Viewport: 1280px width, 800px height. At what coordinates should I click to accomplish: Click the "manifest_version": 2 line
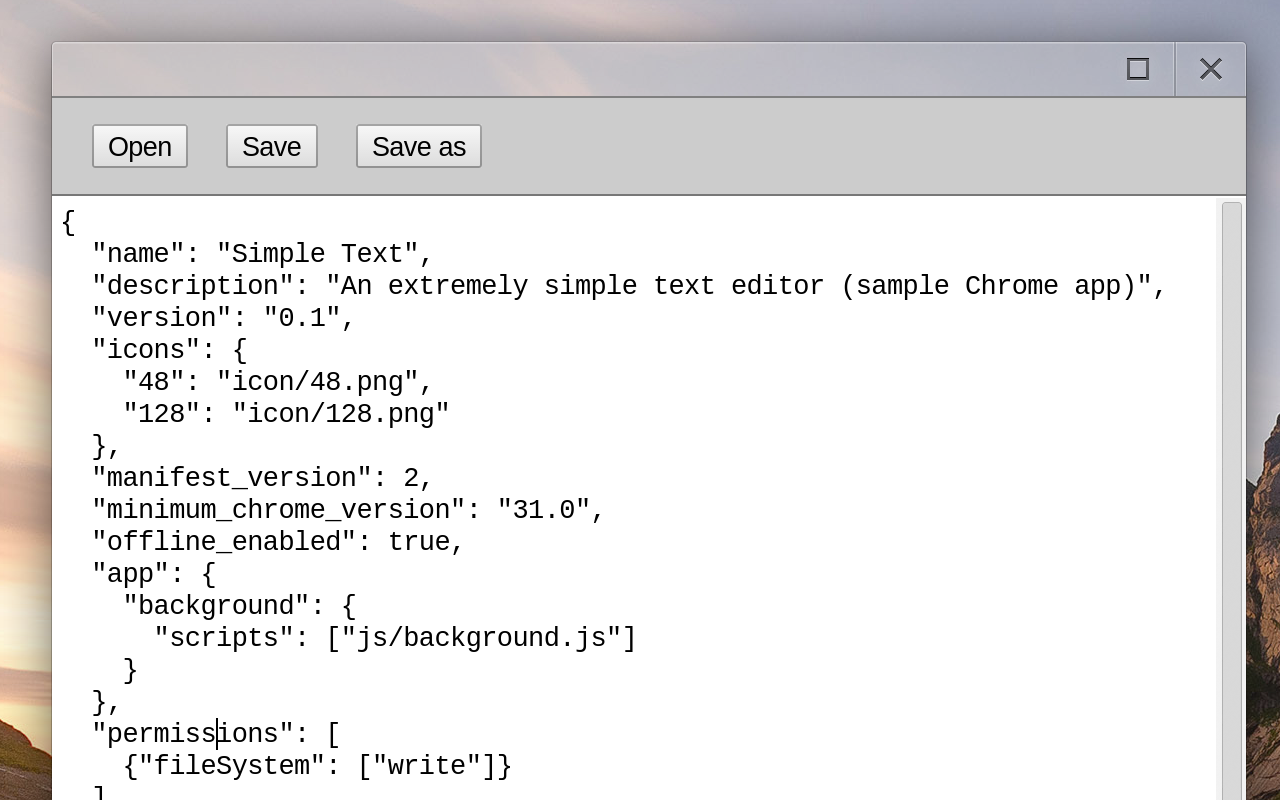tap(262, 478)
